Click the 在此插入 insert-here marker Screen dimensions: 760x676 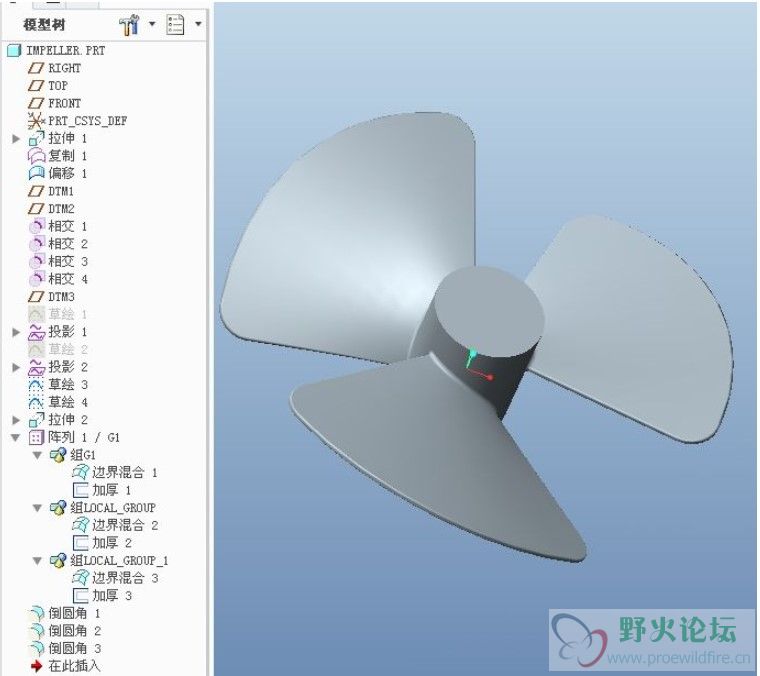(64, 666)
